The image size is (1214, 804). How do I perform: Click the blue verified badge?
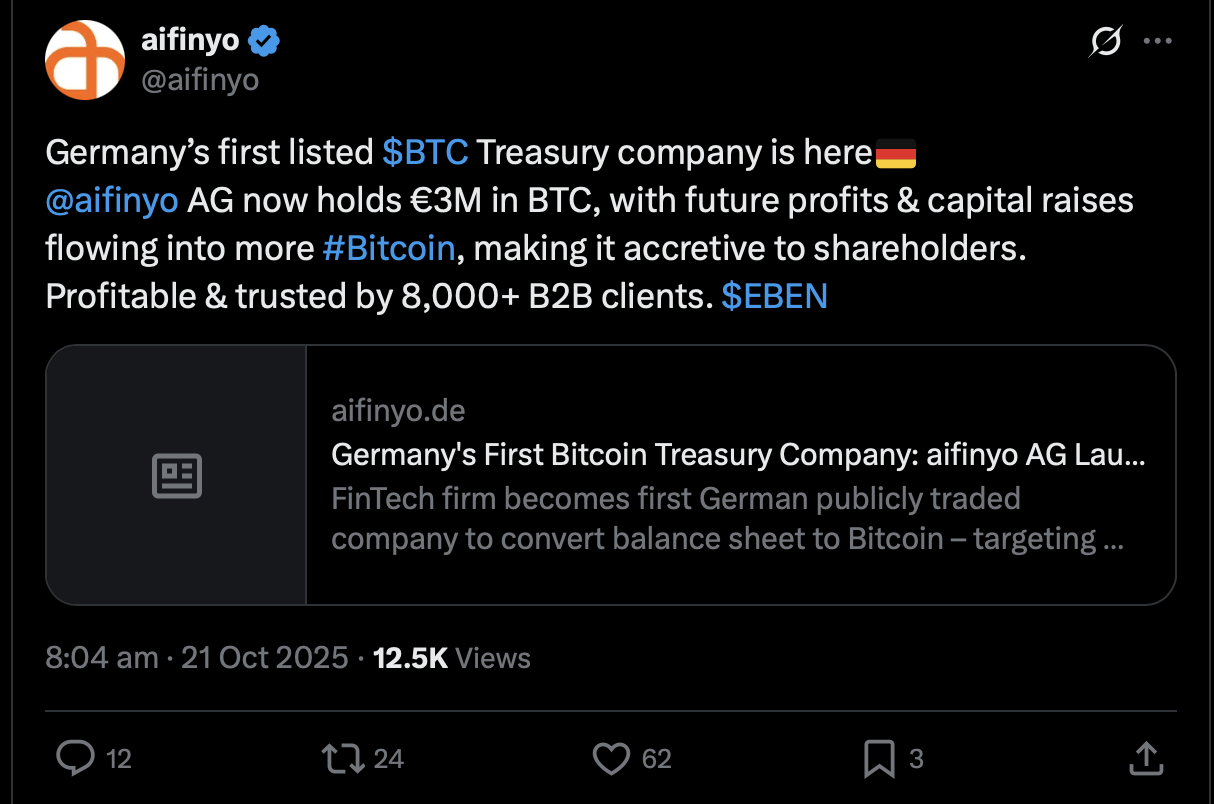(265, 41)
